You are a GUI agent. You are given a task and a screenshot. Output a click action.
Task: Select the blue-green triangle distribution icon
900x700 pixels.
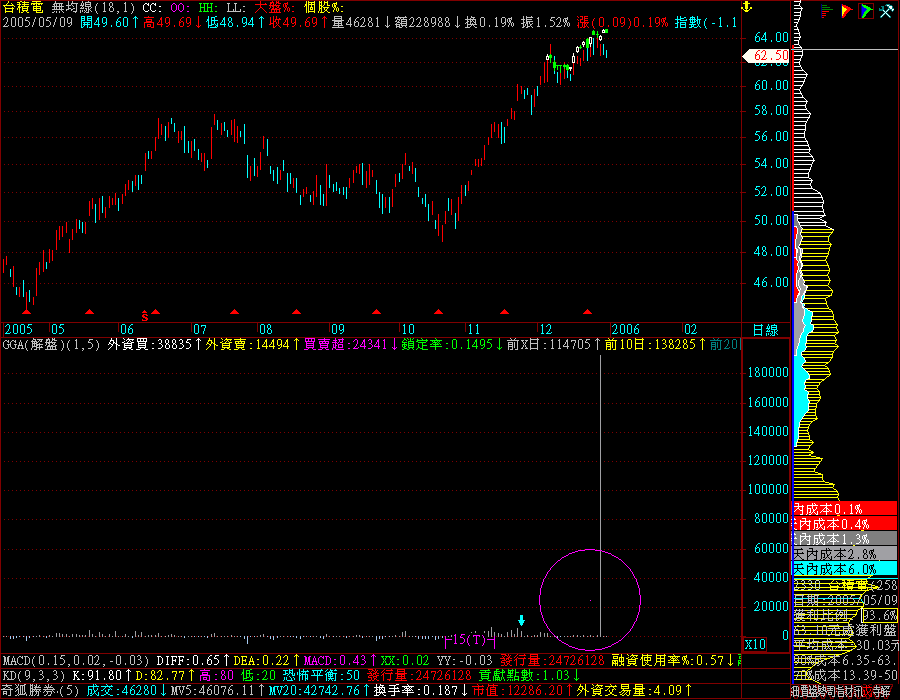point(864,11)
